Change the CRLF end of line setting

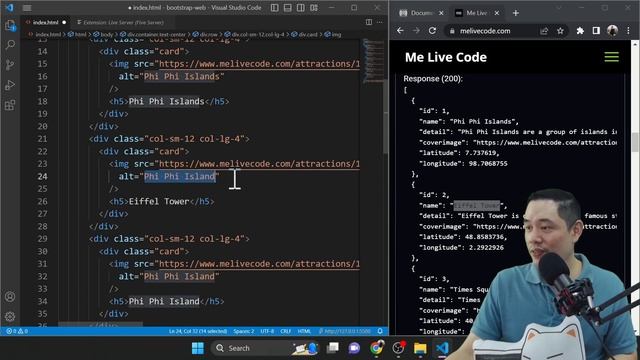[x=286, y=331]
